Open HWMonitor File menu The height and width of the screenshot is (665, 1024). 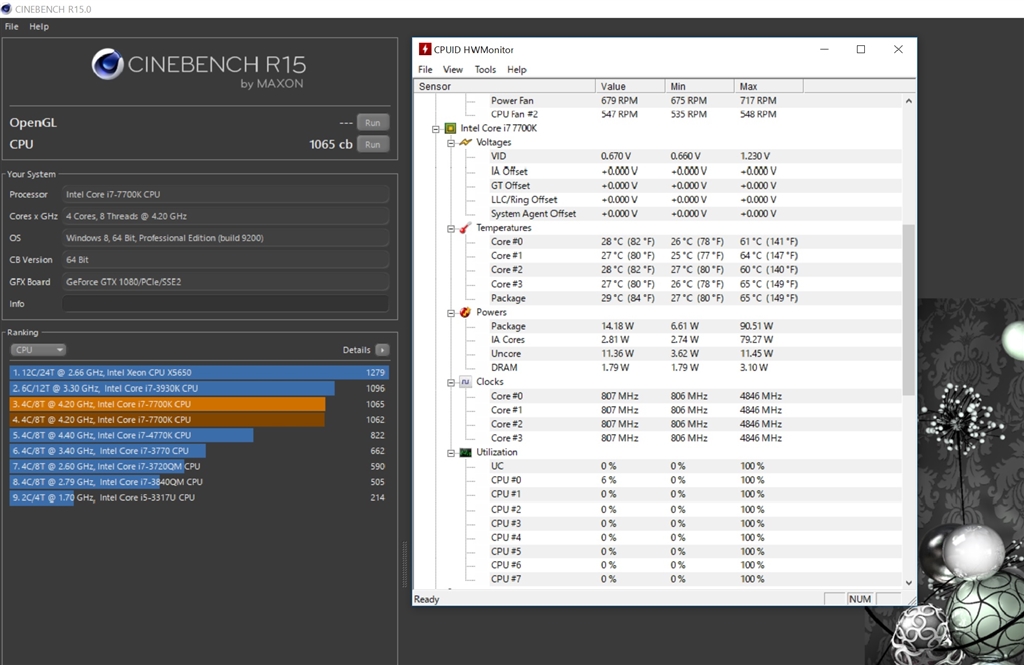pyautogui.click(x=425, y=69)
